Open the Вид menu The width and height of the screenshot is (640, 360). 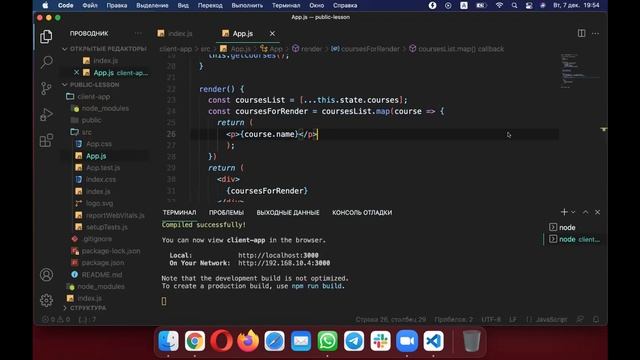coord(183,5)
